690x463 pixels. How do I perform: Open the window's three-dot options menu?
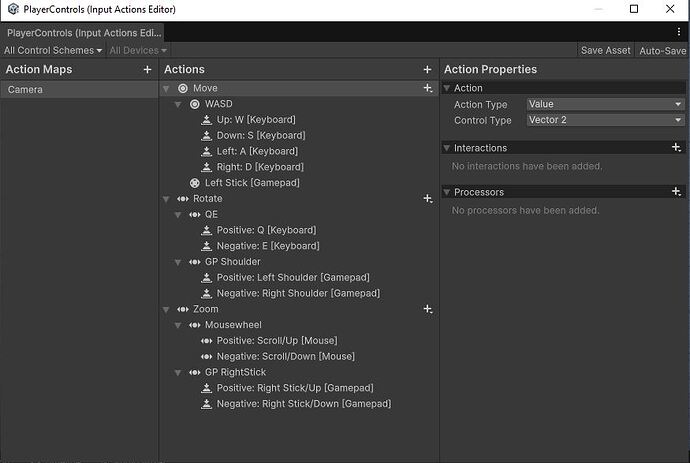tap(677, 33)
